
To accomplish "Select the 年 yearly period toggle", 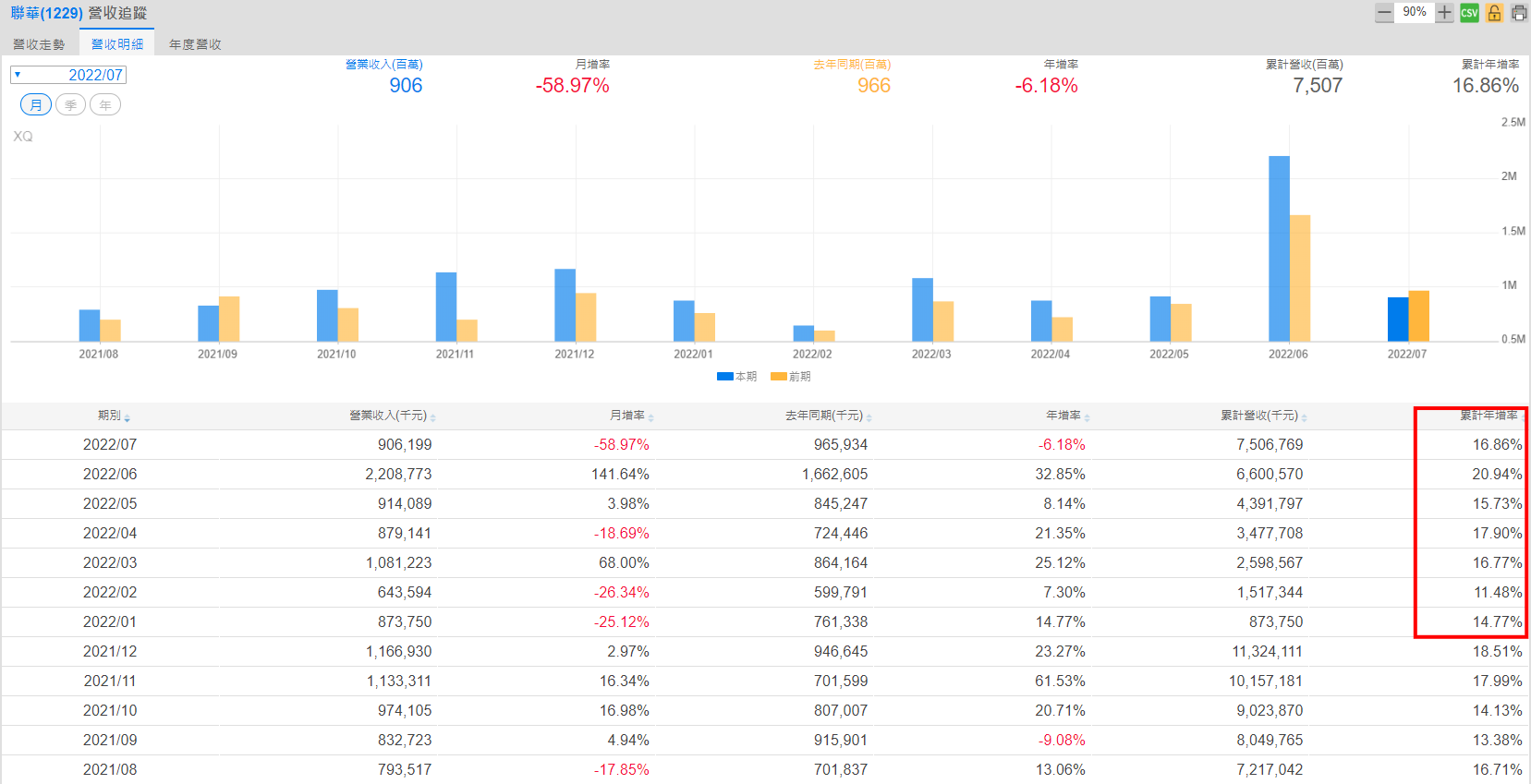I will click(105, 105).
